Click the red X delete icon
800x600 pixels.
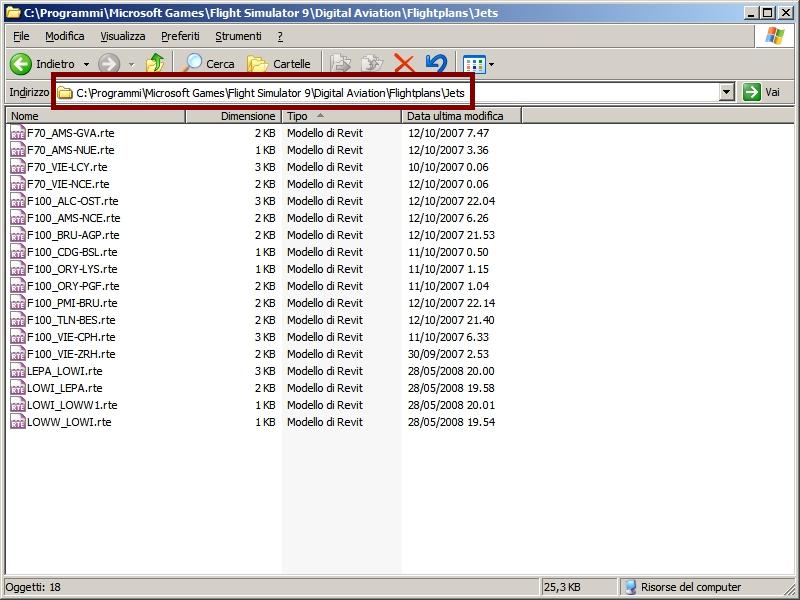click(x=404, y=64)
